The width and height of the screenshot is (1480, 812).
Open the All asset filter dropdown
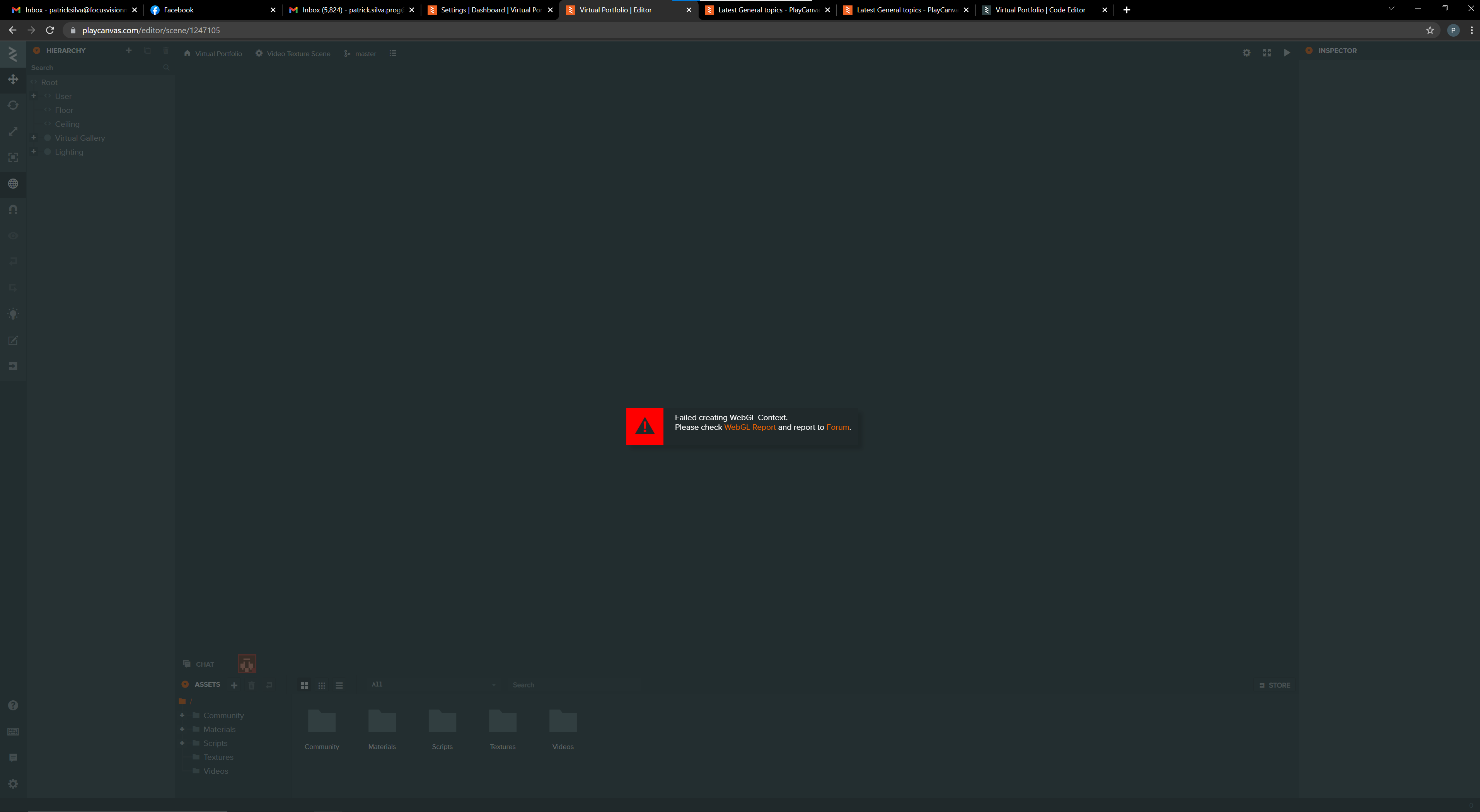432,684
